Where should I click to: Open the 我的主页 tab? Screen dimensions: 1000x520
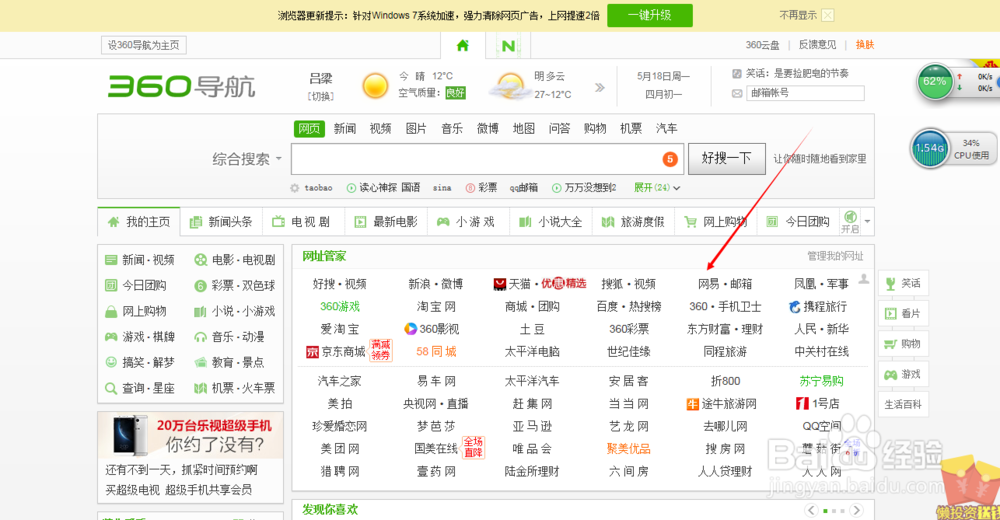pyautogui.click(x=139, y=222)
